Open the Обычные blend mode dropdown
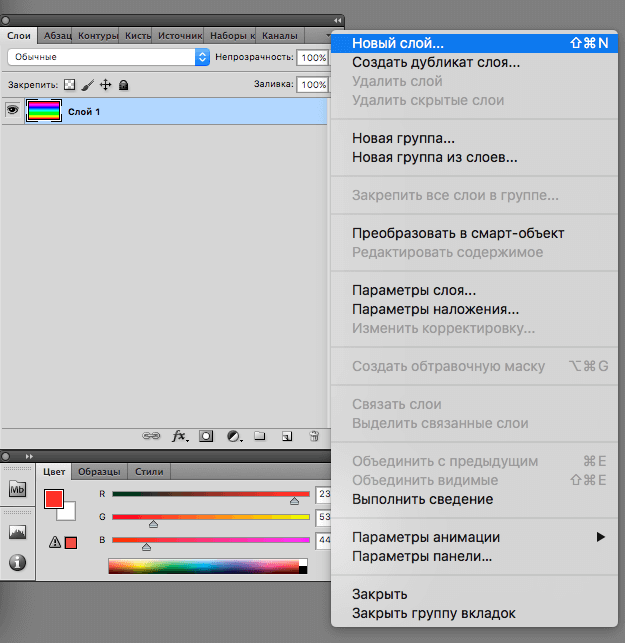 pos(108,57)
